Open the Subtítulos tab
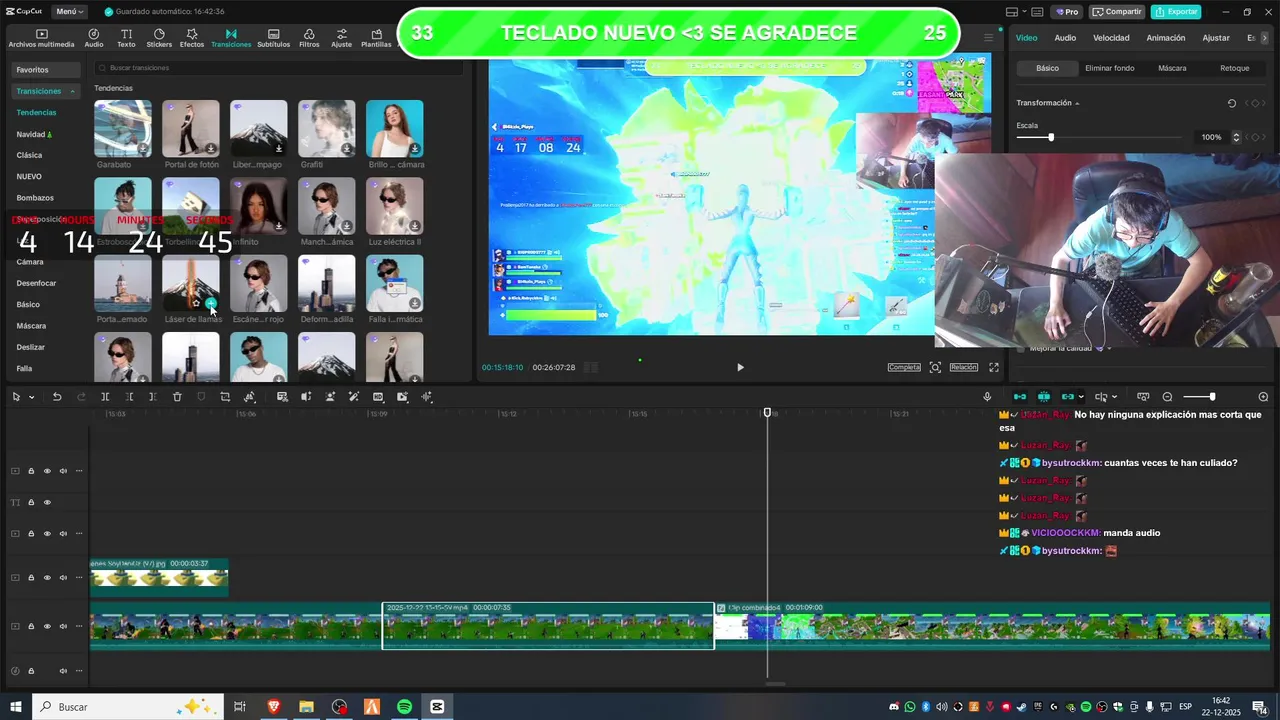 [273, 38]
